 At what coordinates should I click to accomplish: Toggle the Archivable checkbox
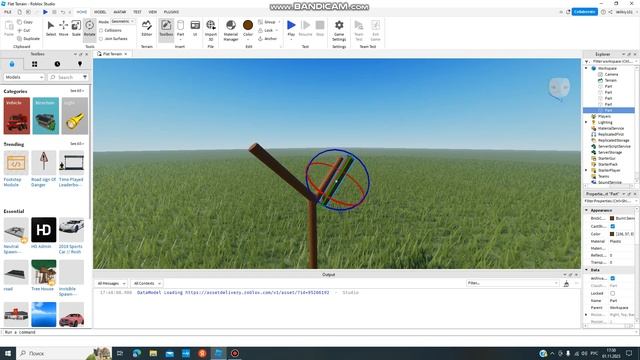[x=612, y=278]
